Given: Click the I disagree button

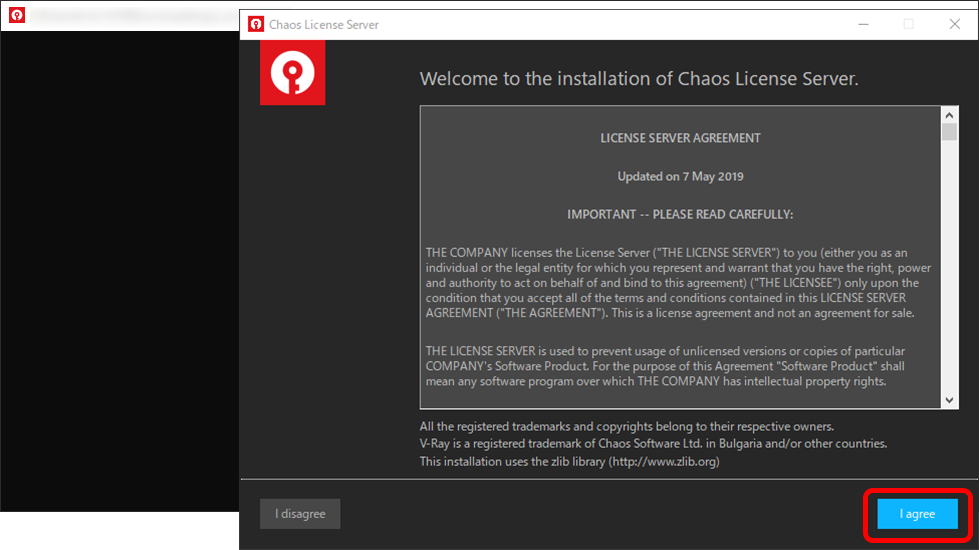Looking at the screenshot, I should 300,514.
